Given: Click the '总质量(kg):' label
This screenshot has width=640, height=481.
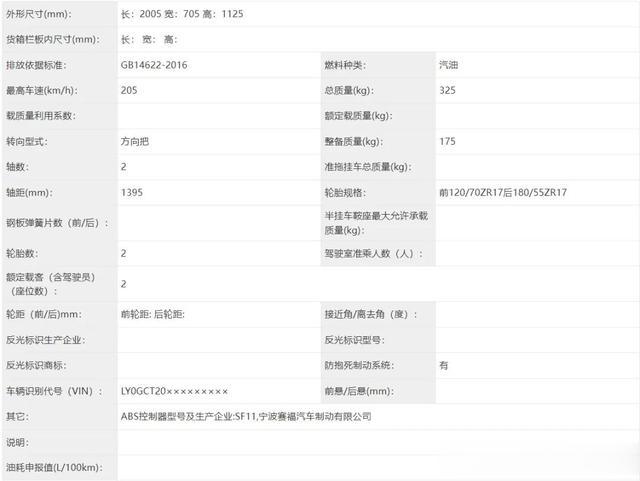Looking at the screenshot, I should coord(349,91).
